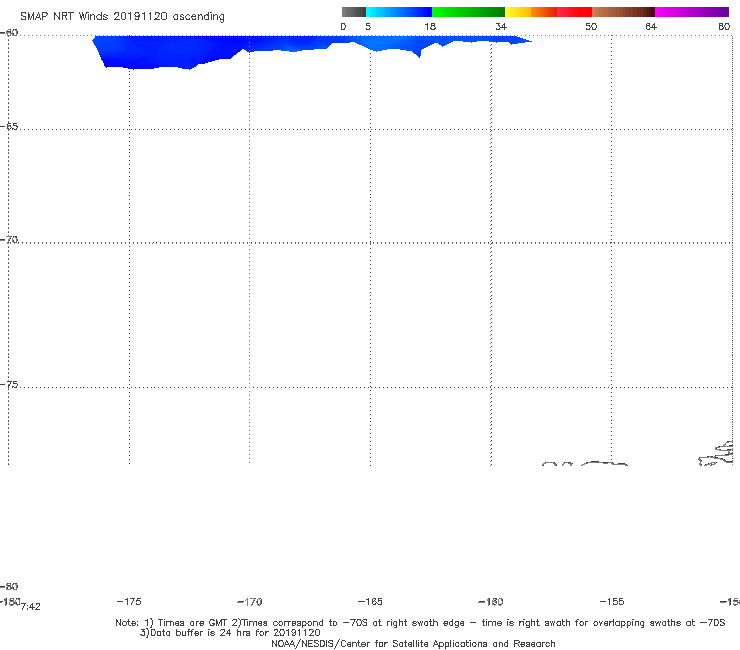Click the green segment of the color bar
Image resolution: width=740 pixels, height=650 pixels.
coord(468,12)
